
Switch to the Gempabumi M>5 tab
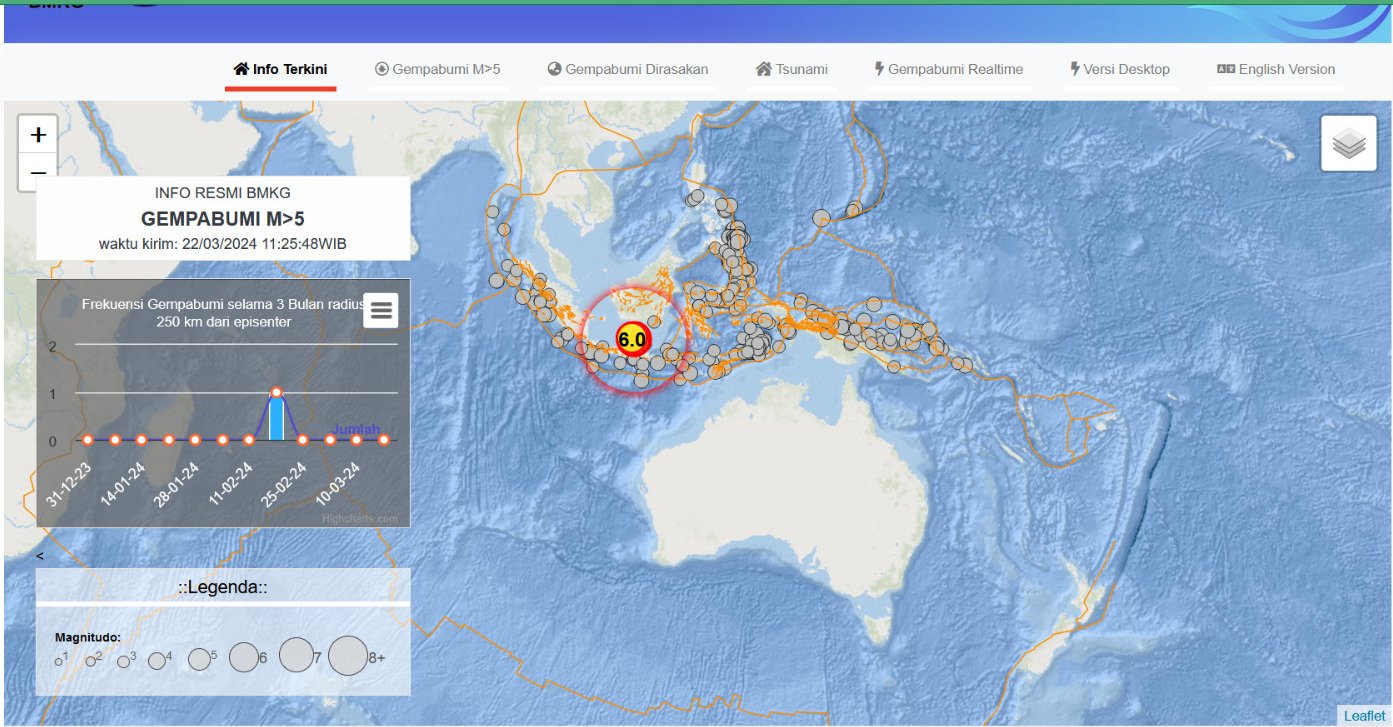point(445,69)
